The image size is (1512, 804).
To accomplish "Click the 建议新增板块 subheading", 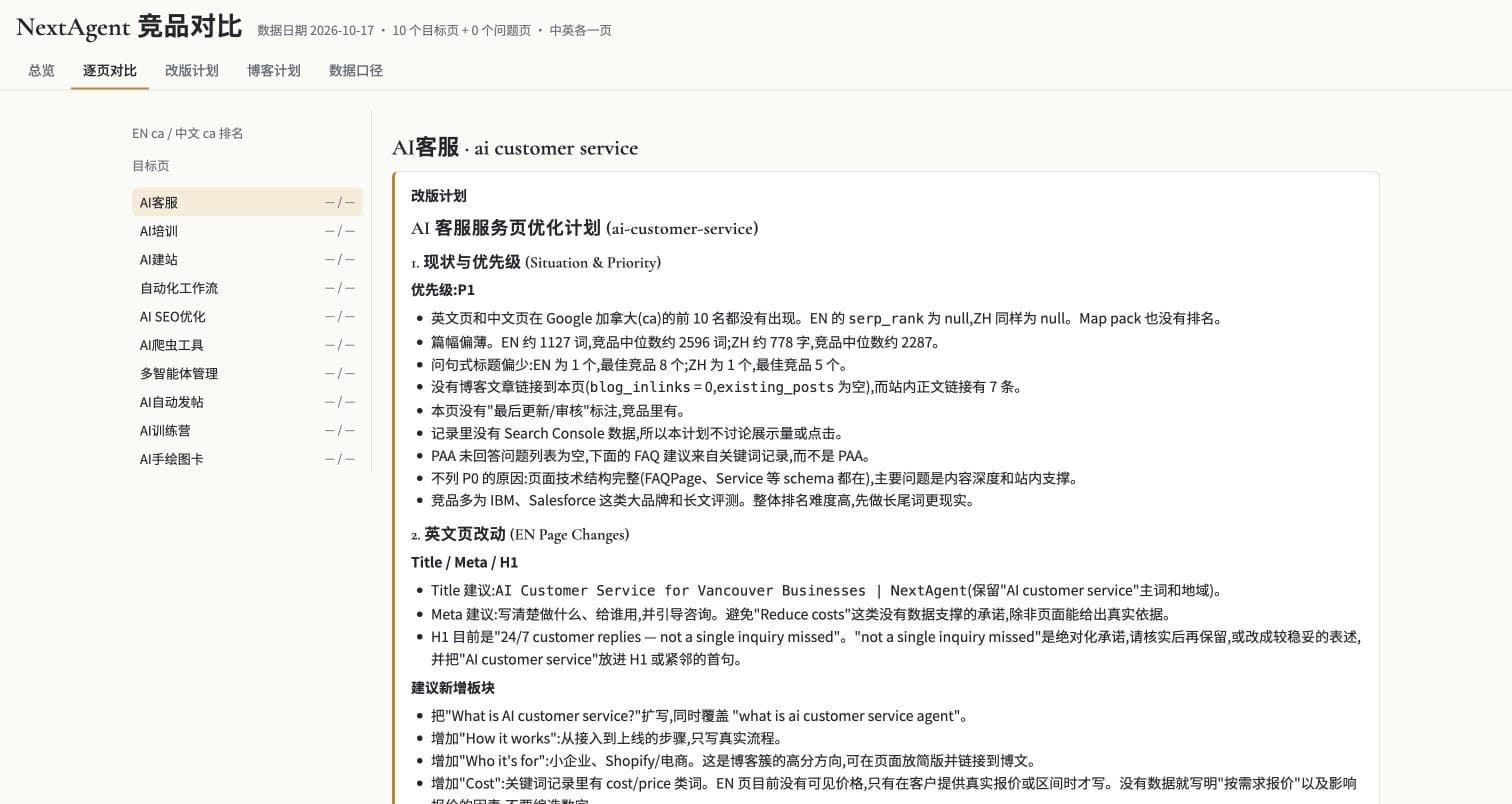I will pos(453,688).
